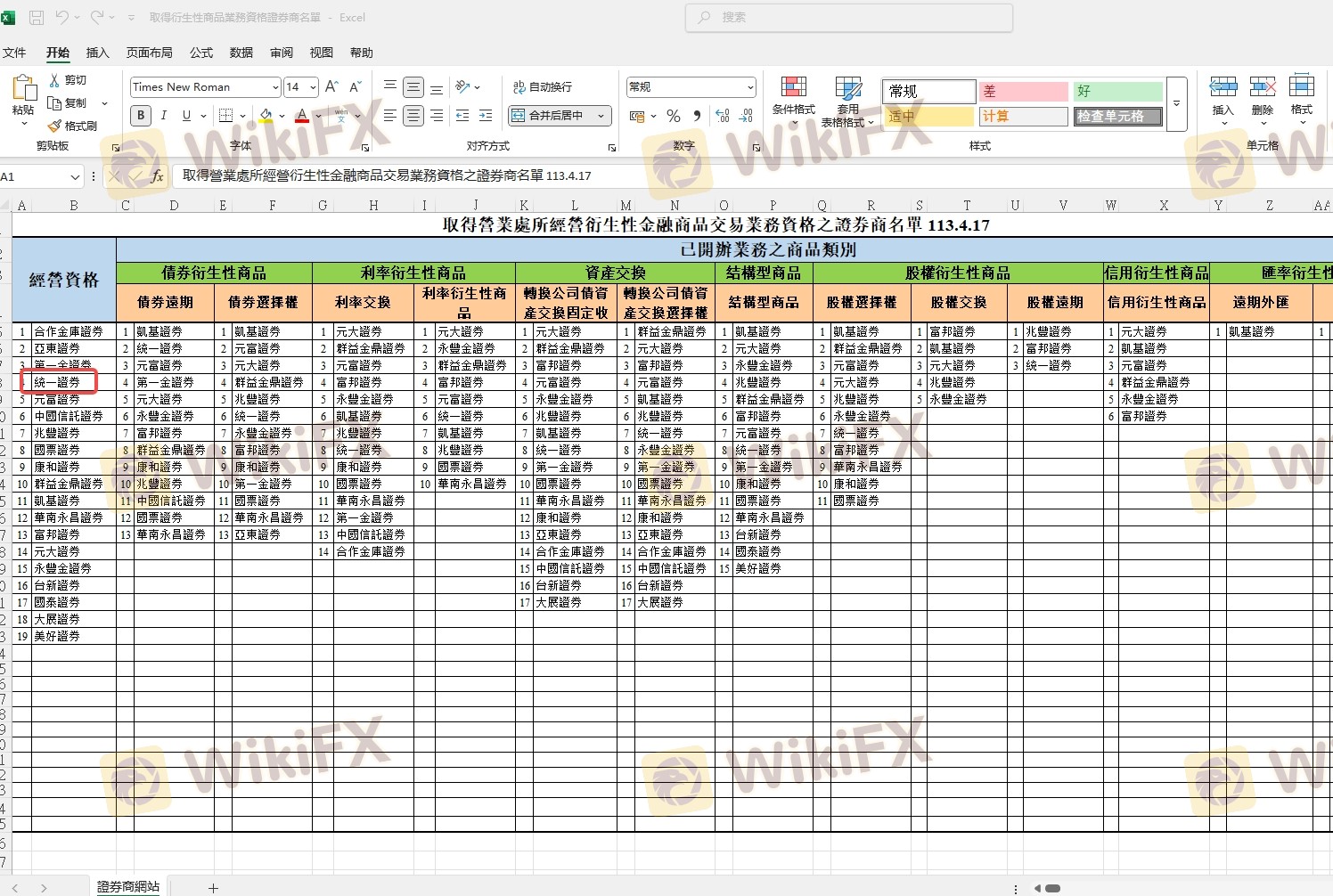Apply the 好 green cell style
Screen dimensions: 1333x896
pos(1117,91)
